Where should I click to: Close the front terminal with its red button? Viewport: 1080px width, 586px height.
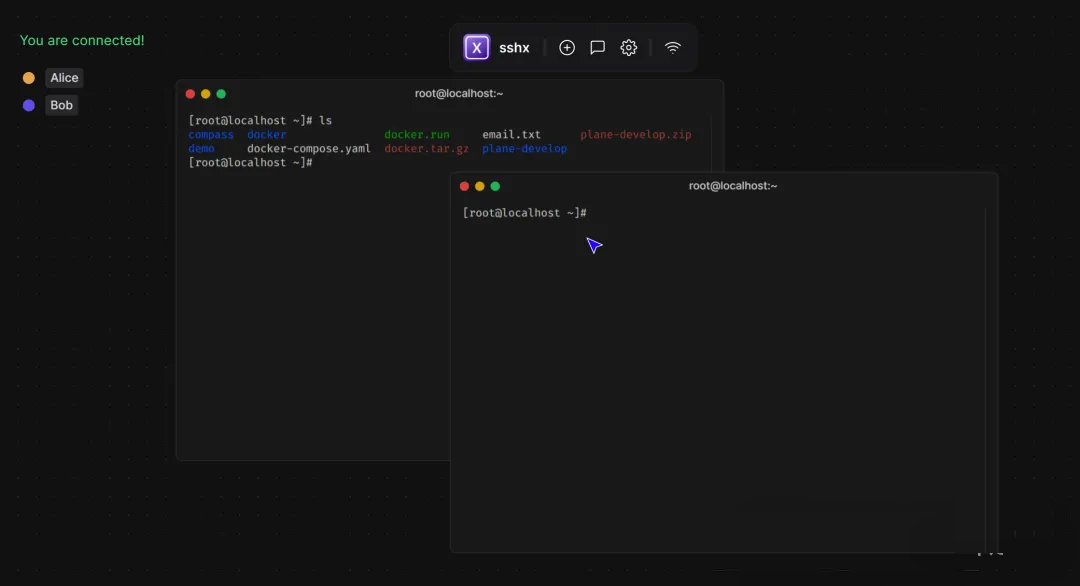click(x=464, y=186)
